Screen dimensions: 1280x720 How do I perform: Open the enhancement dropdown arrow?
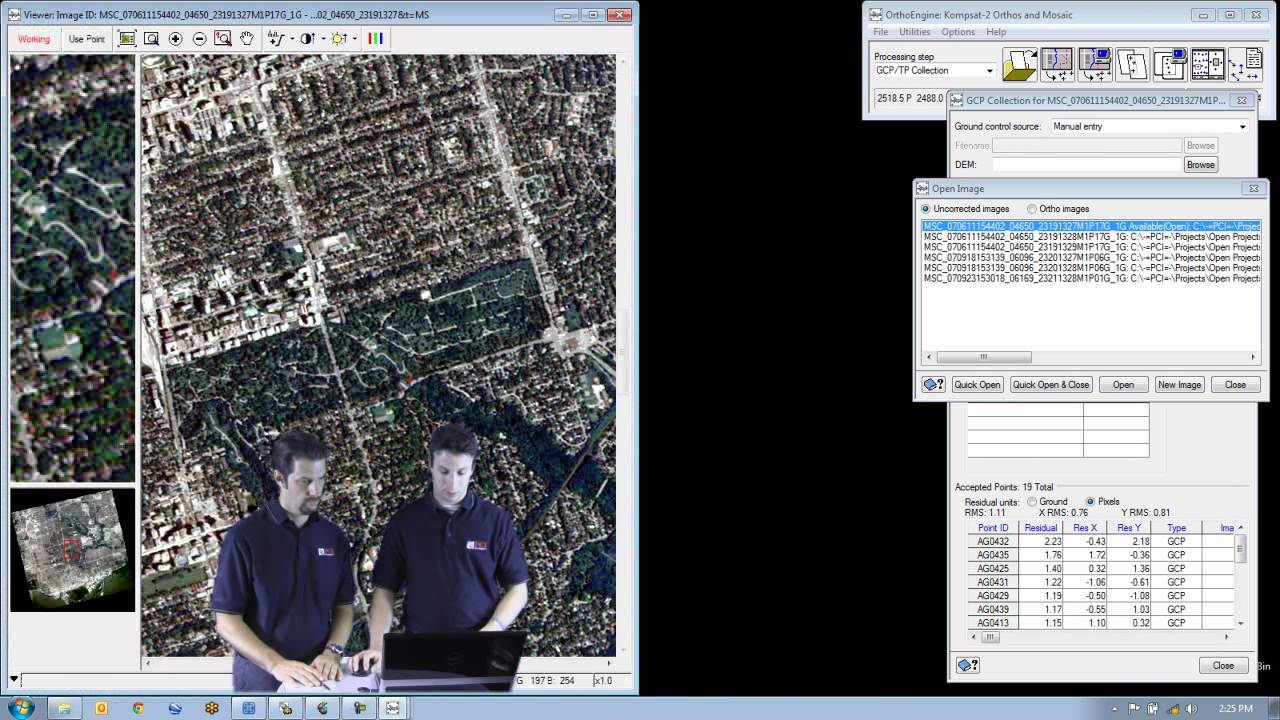(x=292, y=39)
